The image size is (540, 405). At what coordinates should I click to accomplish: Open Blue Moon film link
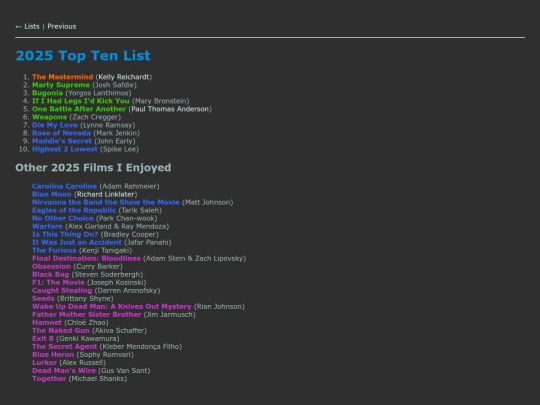tap(52, 194)
